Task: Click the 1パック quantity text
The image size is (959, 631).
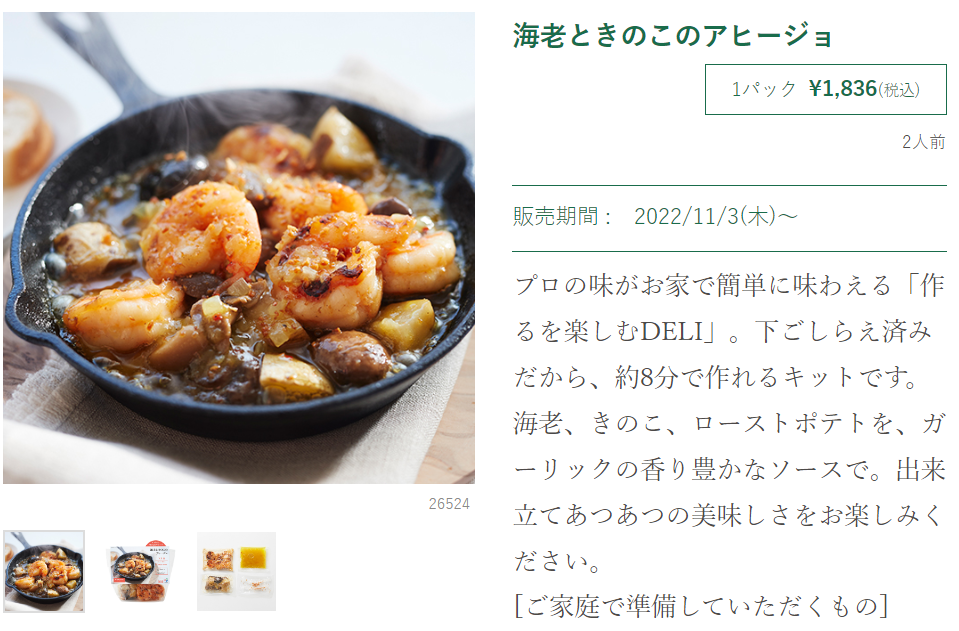Action: pos(764,89)
